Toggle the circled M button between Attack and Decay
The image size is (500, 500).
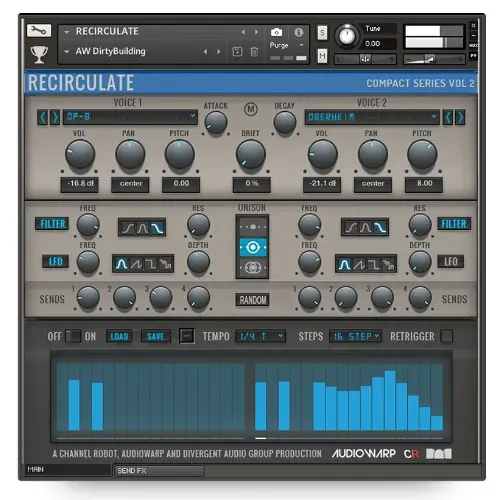251,109
